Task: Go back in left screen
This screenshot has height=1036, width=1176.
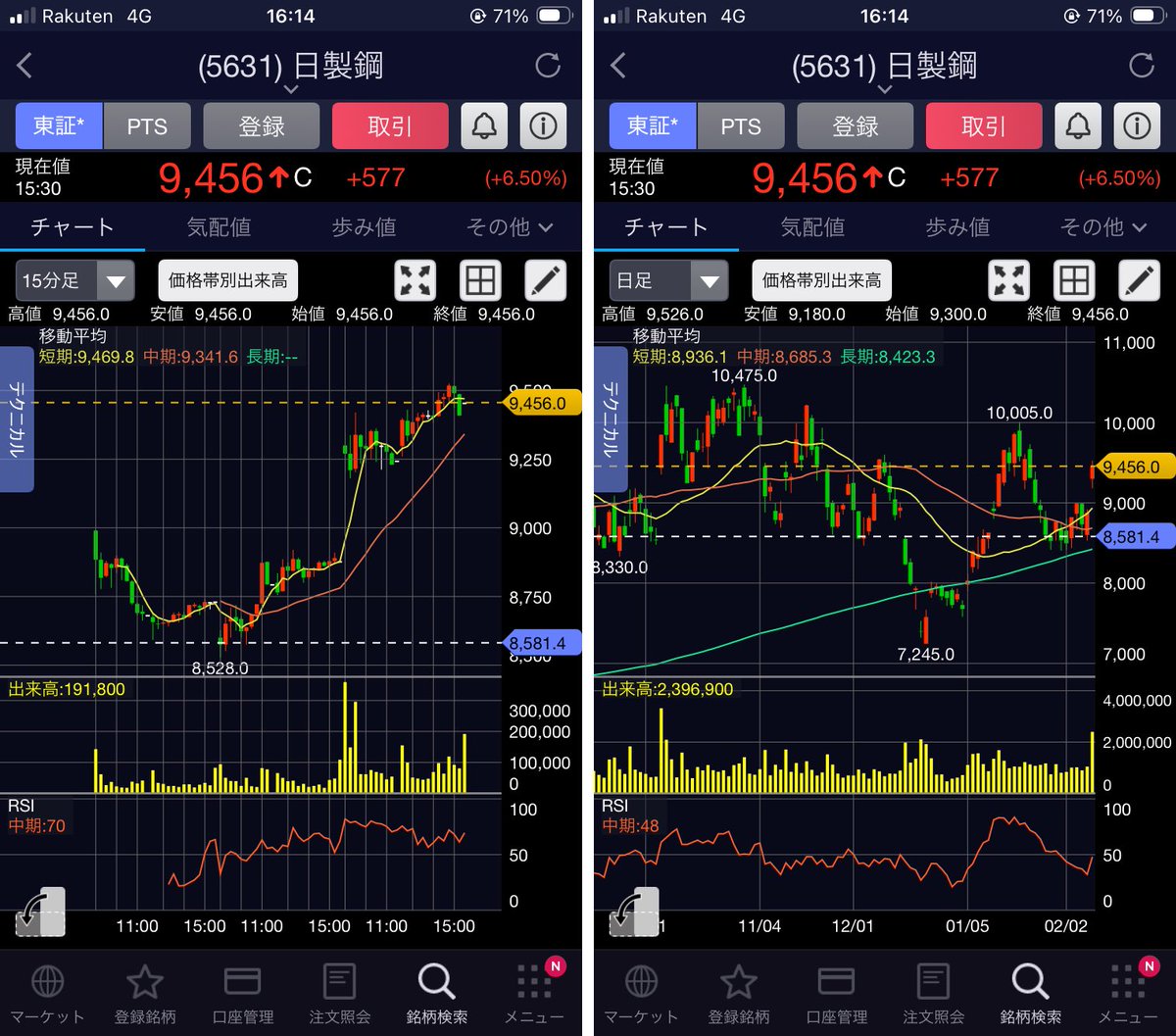Action: [24, 66]
